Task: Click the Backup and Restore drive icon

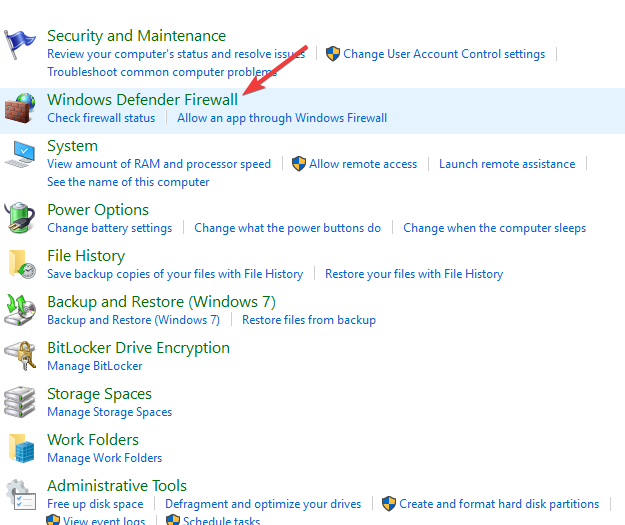Action: click(x=20, y=310)
